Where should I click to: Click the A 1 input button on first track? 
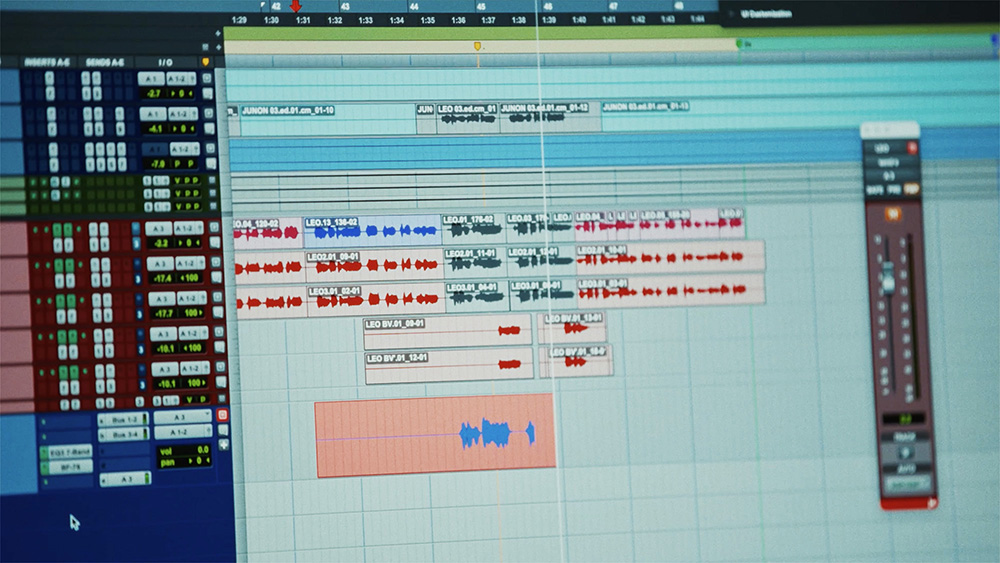(x=151, y=79)
